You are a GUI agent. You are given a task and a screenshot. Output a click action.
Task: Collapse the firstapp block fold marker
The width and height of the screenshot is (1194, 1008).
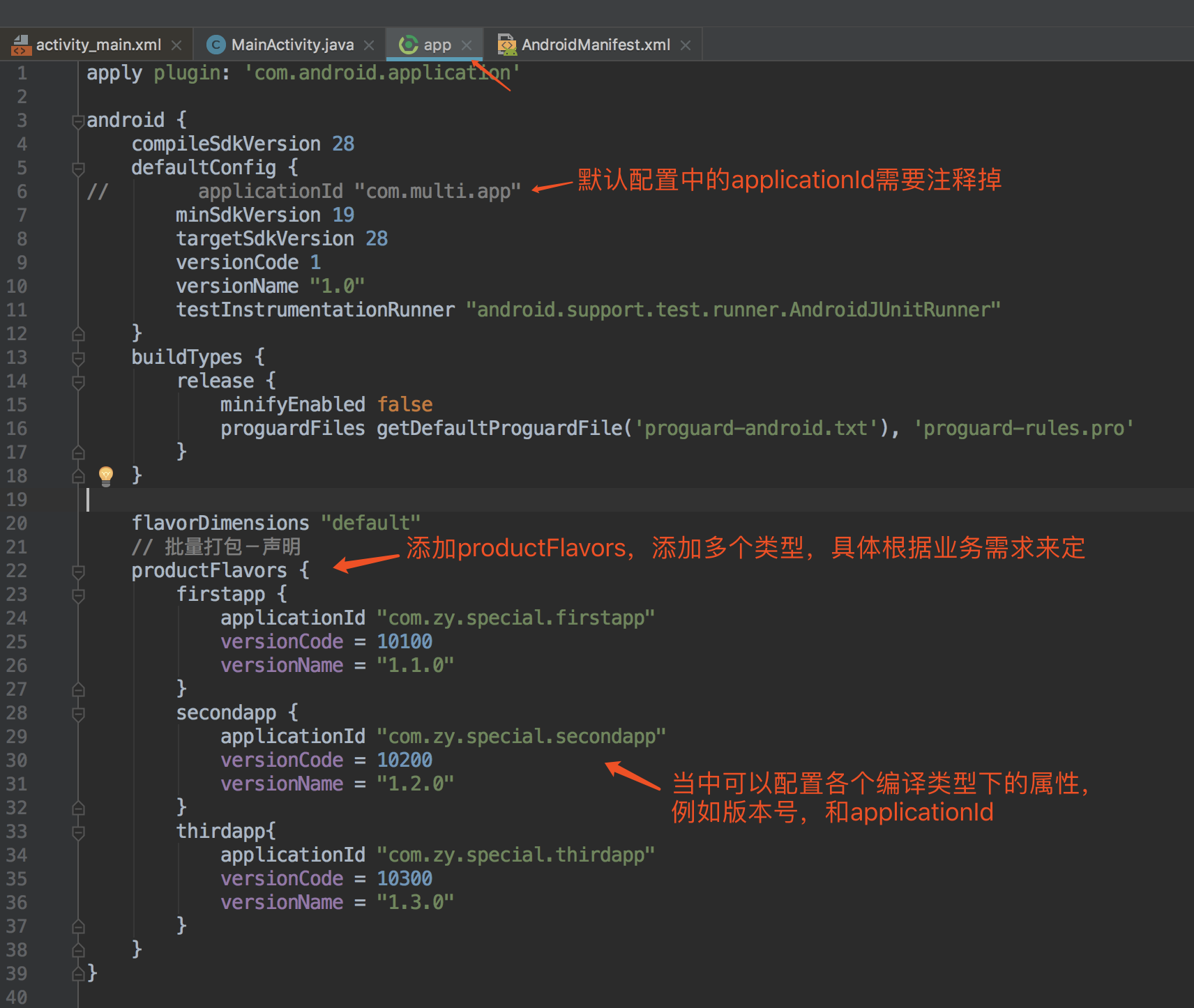79,595
